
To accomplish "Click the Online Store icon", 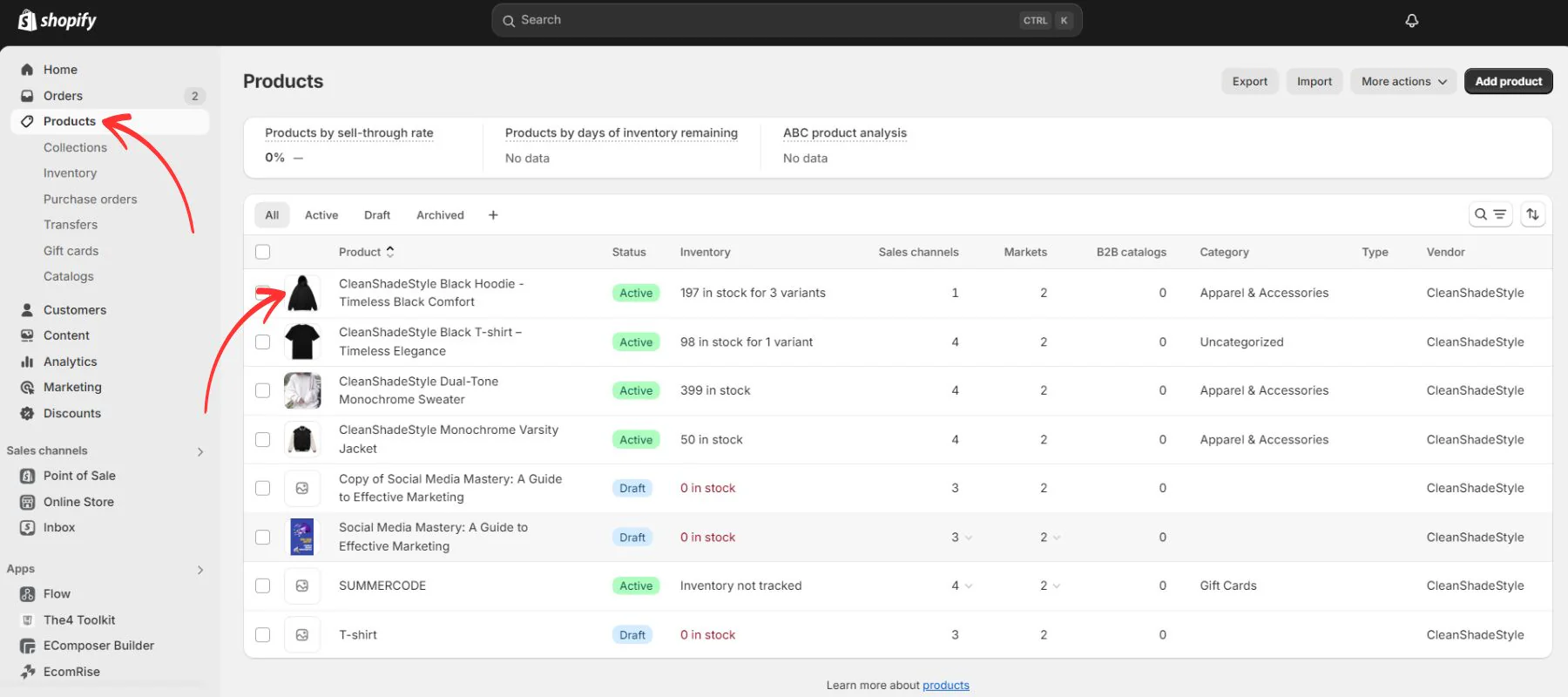I will pos(27,502).
